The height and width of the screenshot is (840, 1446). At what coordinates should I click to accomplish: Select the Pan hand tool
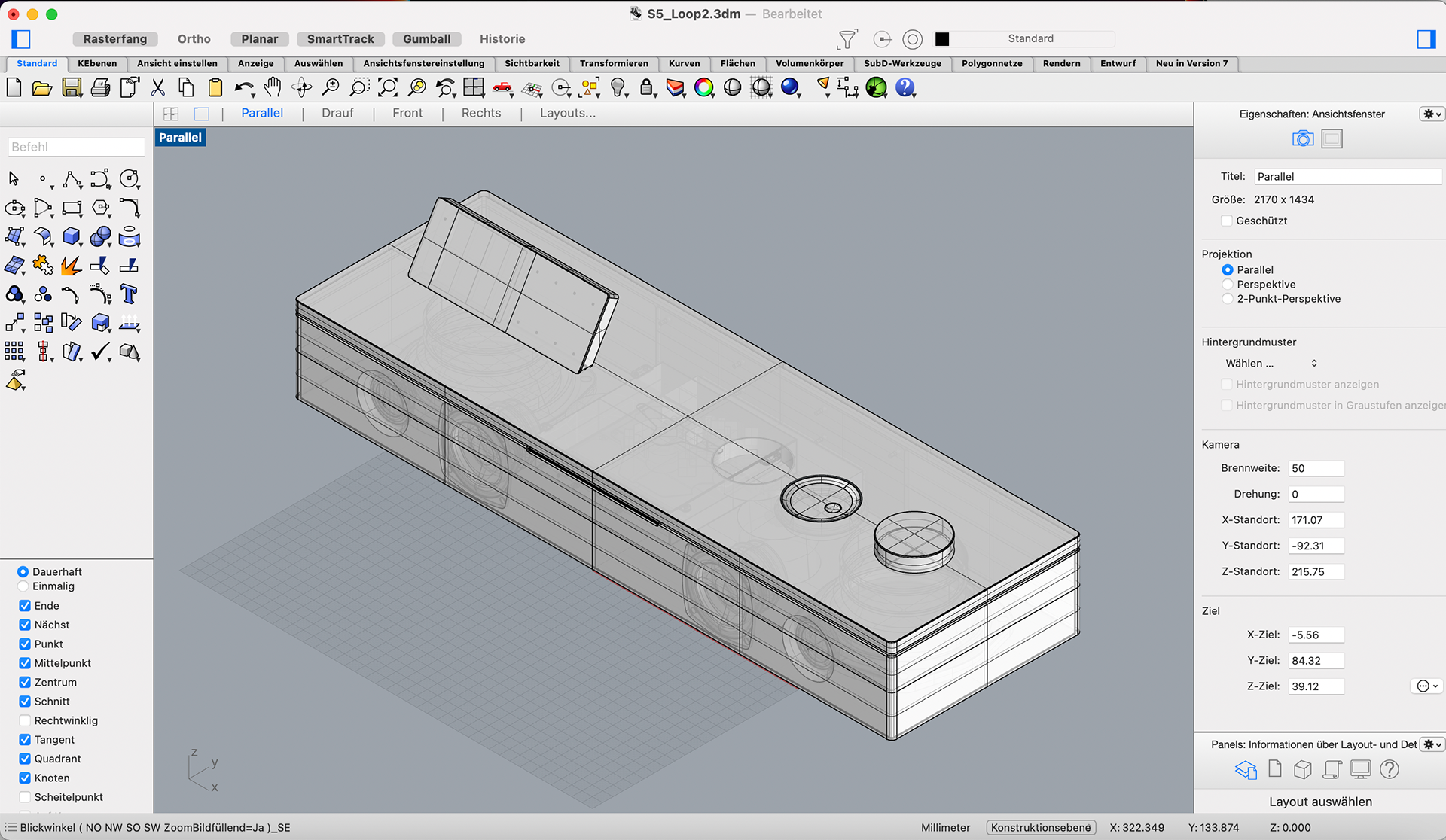pos(273,88)
